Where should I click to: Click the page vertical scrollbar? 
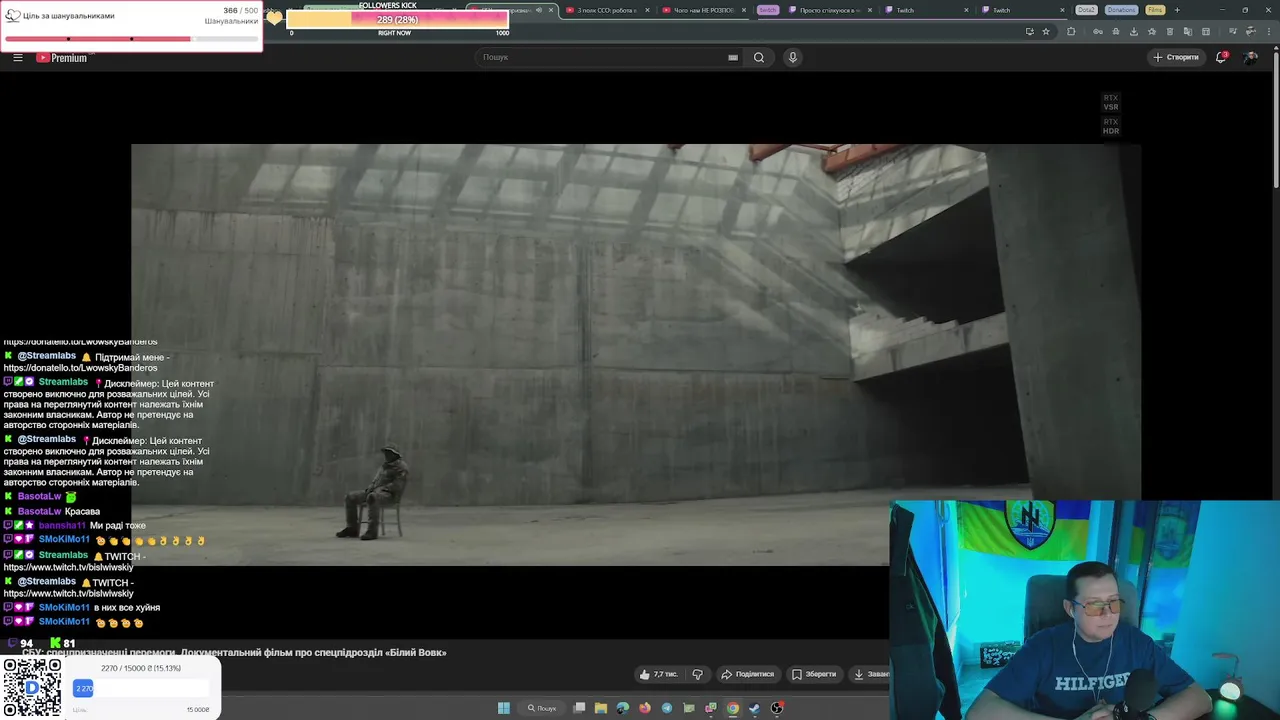1275,120
